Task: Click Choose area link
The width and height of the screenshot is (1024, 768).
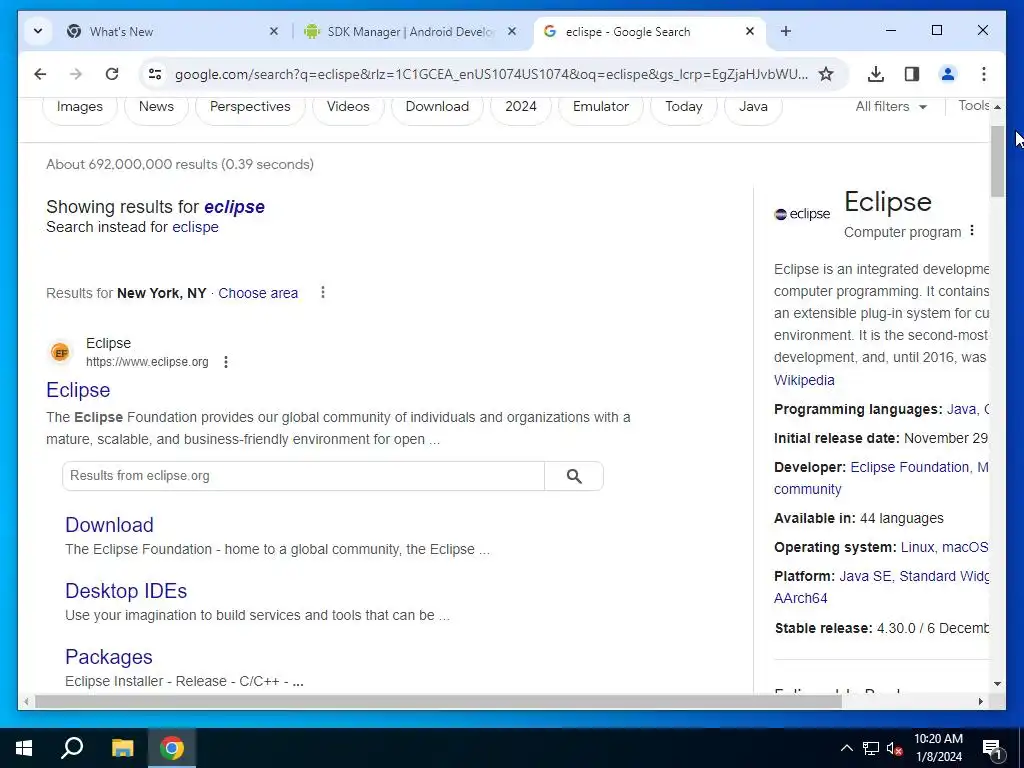Action: pos(258,293)
